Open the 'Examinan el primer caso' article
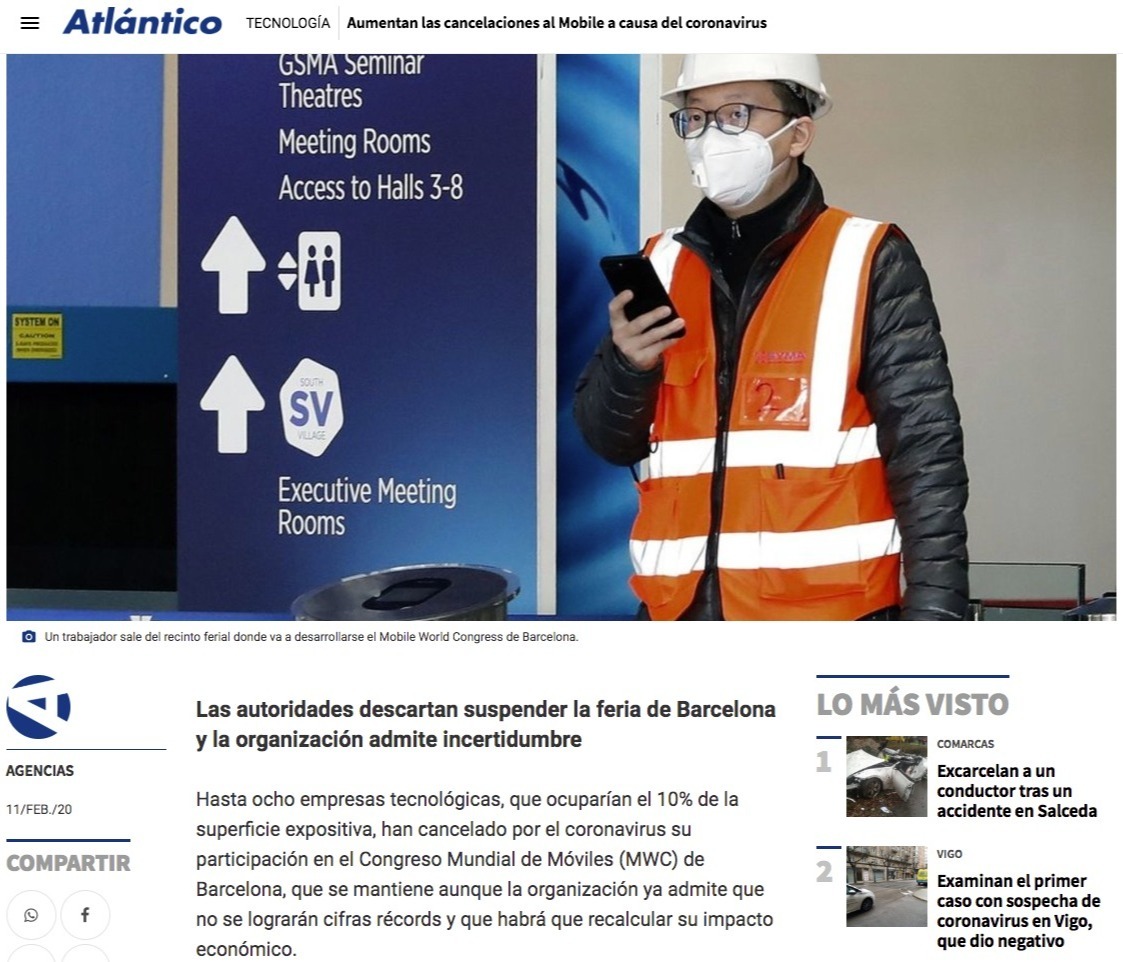 click(1018, 911)
